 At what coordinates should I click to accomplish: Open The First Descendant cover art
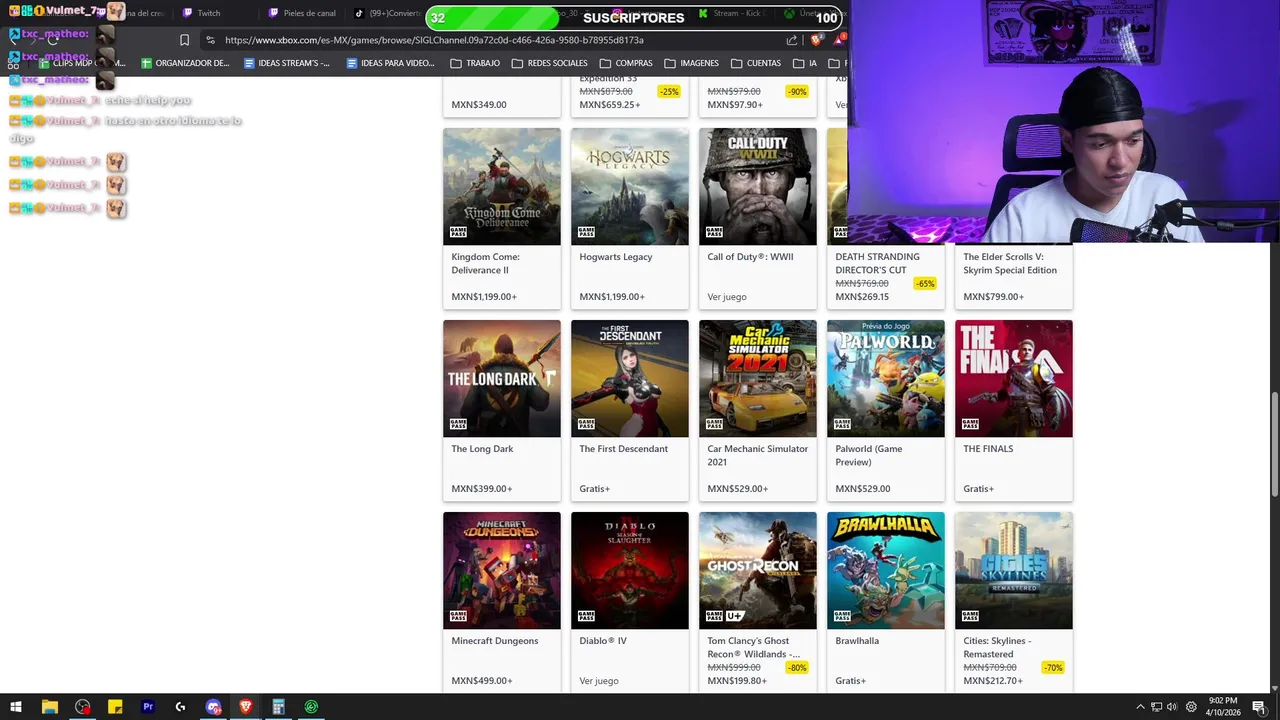click(630, 378)
